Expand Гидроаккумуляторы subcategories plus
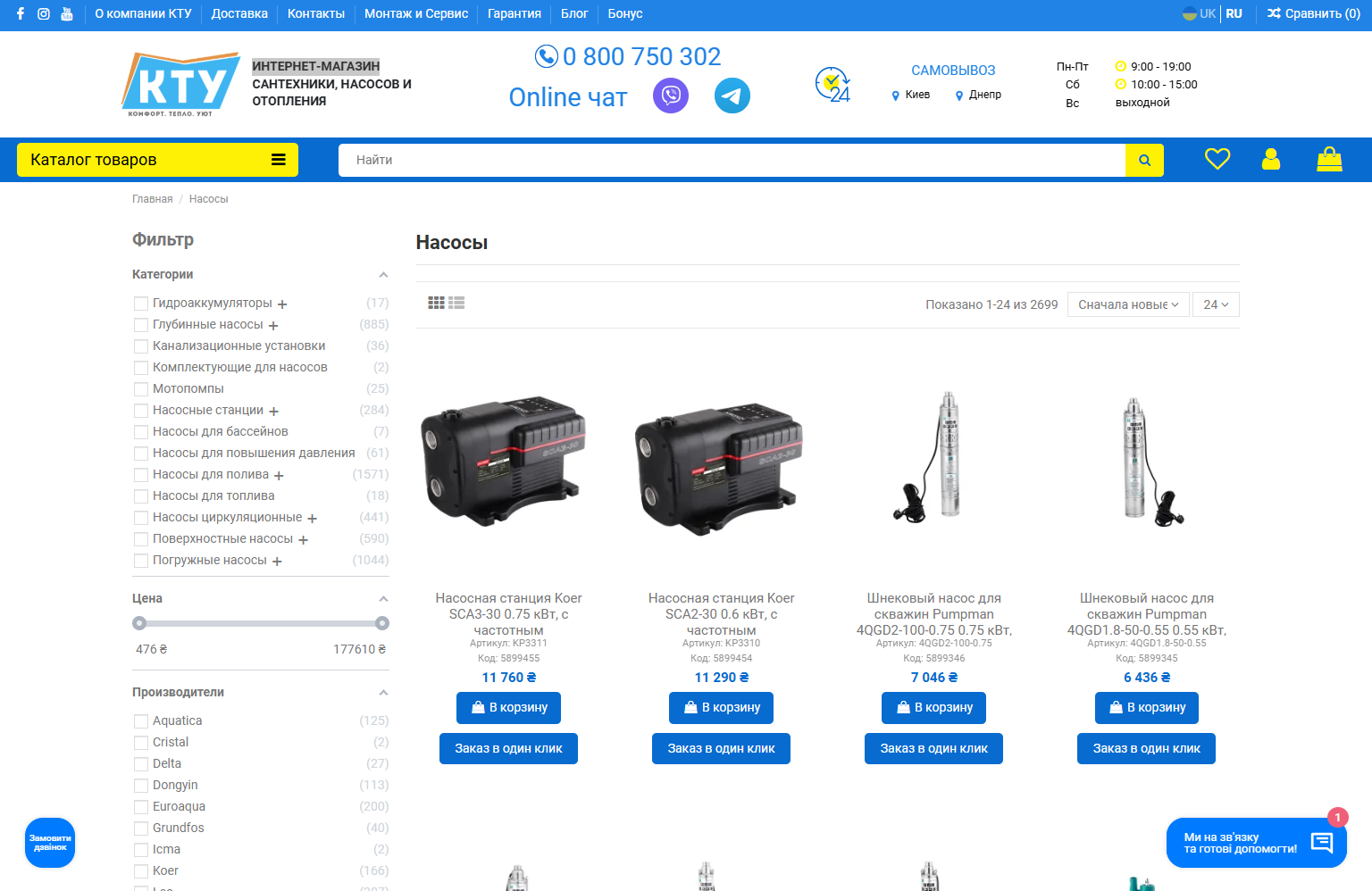The image size is (1372, 891). pos(282,304)
